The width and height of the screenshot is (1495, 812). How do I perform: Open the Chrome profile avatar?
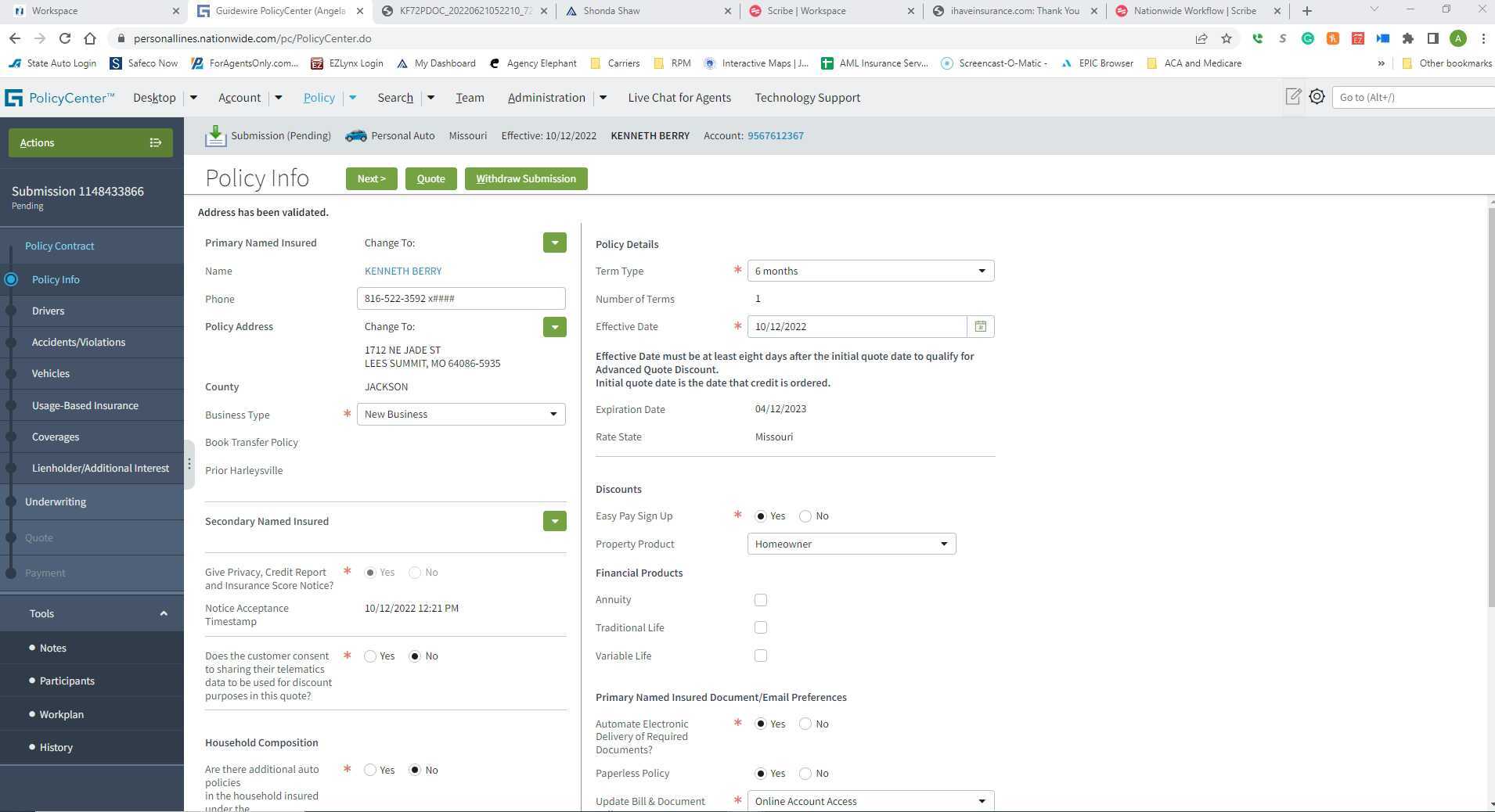pos(1457,38)
